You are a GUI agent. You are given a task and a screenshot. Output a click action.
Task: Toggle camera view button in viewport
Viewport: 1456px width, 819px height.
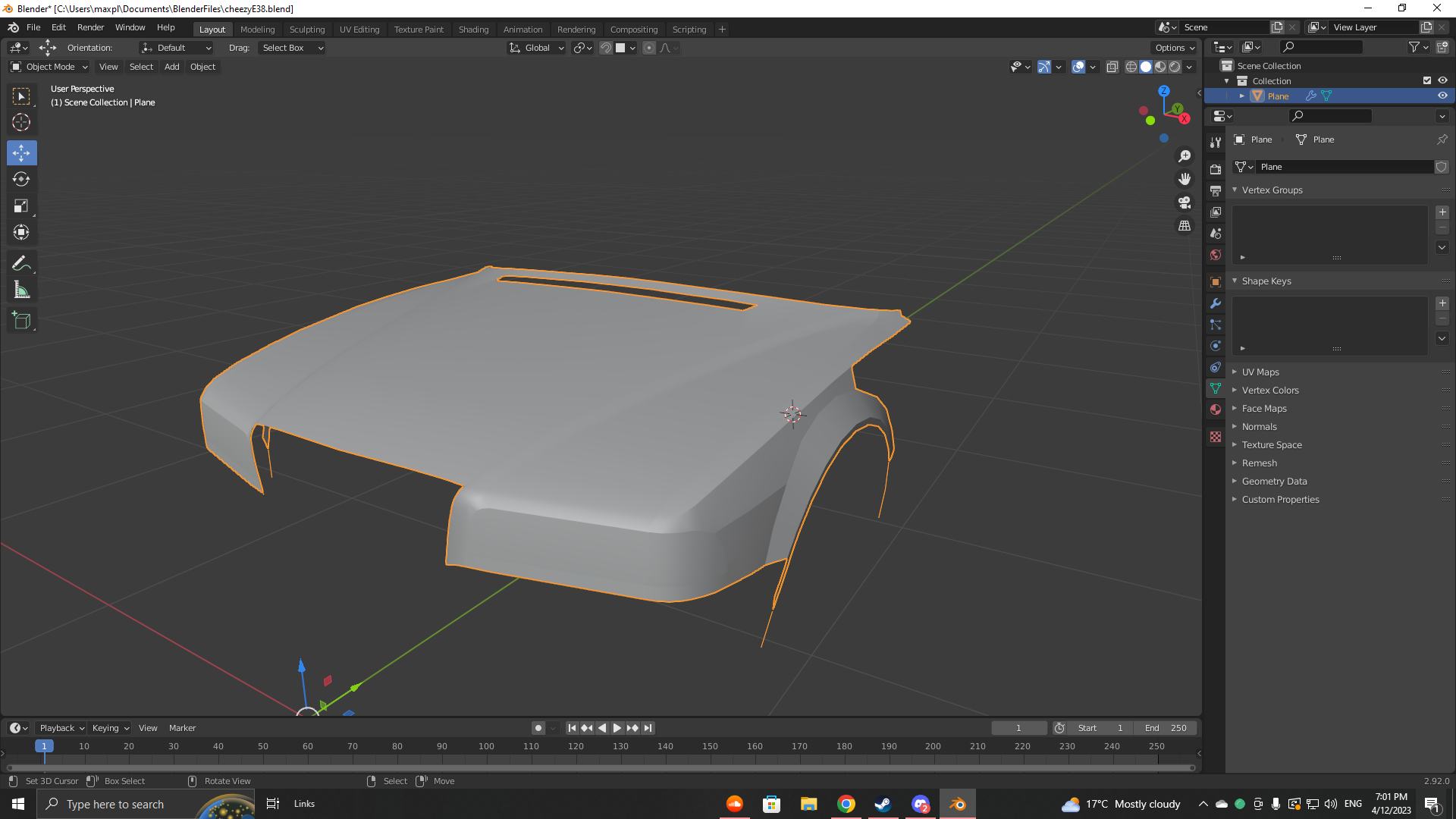pyautogui.click(x=1185, y=202)
